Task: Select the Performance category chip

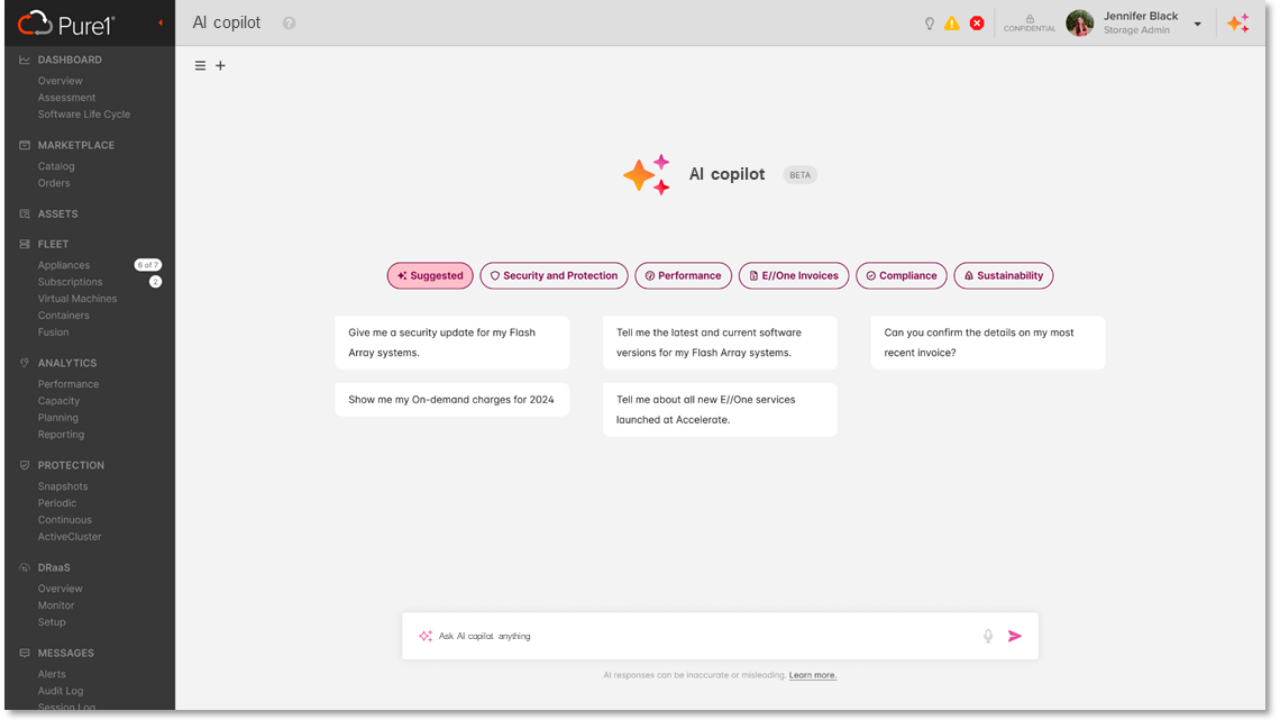Action: 683,276
